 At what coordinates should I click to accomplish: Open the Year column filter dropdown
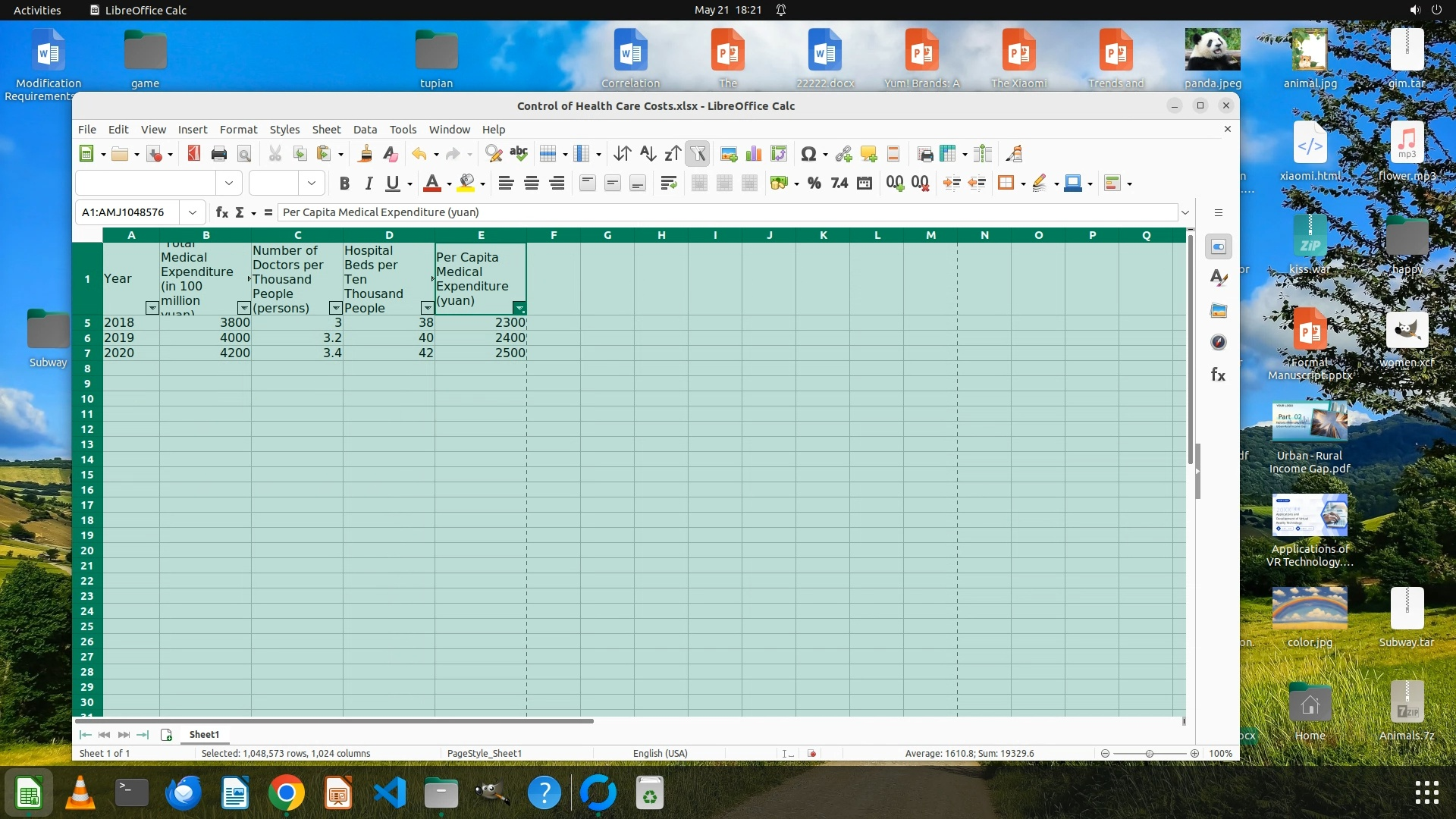(x=152, y=308)
